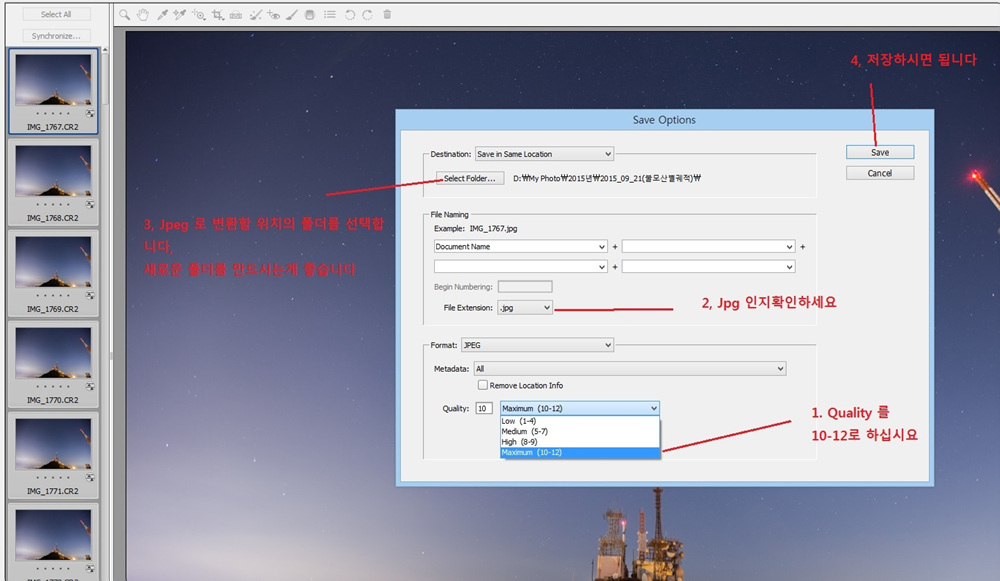1000x581 pixels.
Task: Expand the File Extension .jpg dropdown
Action: pos(525,308)
